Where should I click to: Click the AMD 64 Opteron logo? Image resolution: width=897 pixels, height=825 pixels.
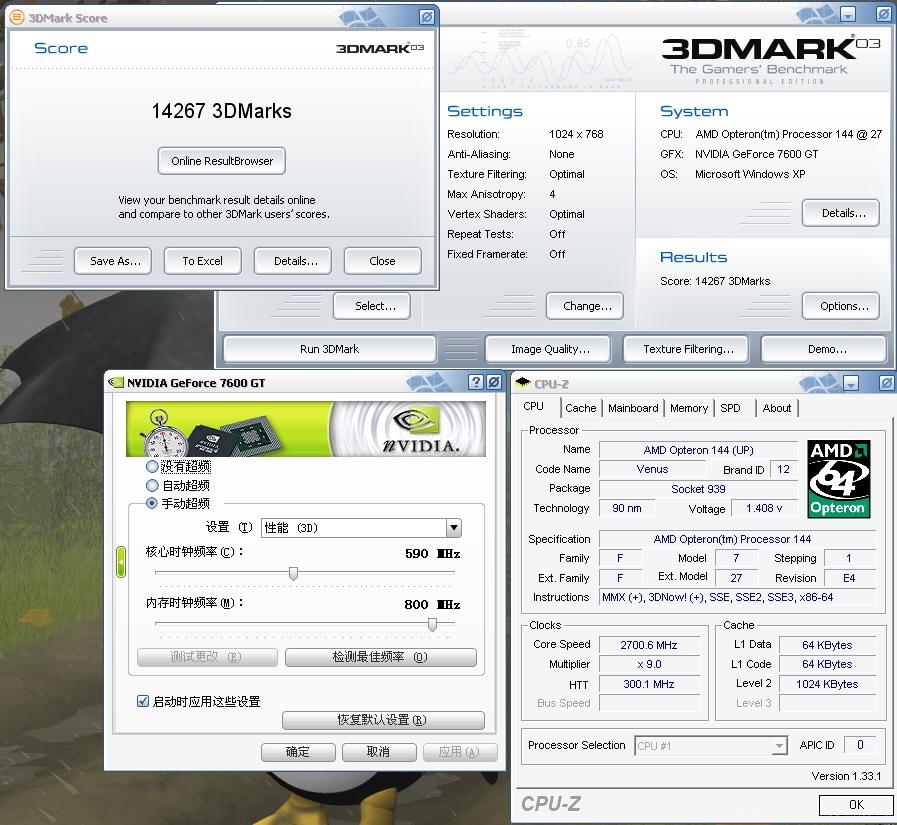tap(838, 479)
